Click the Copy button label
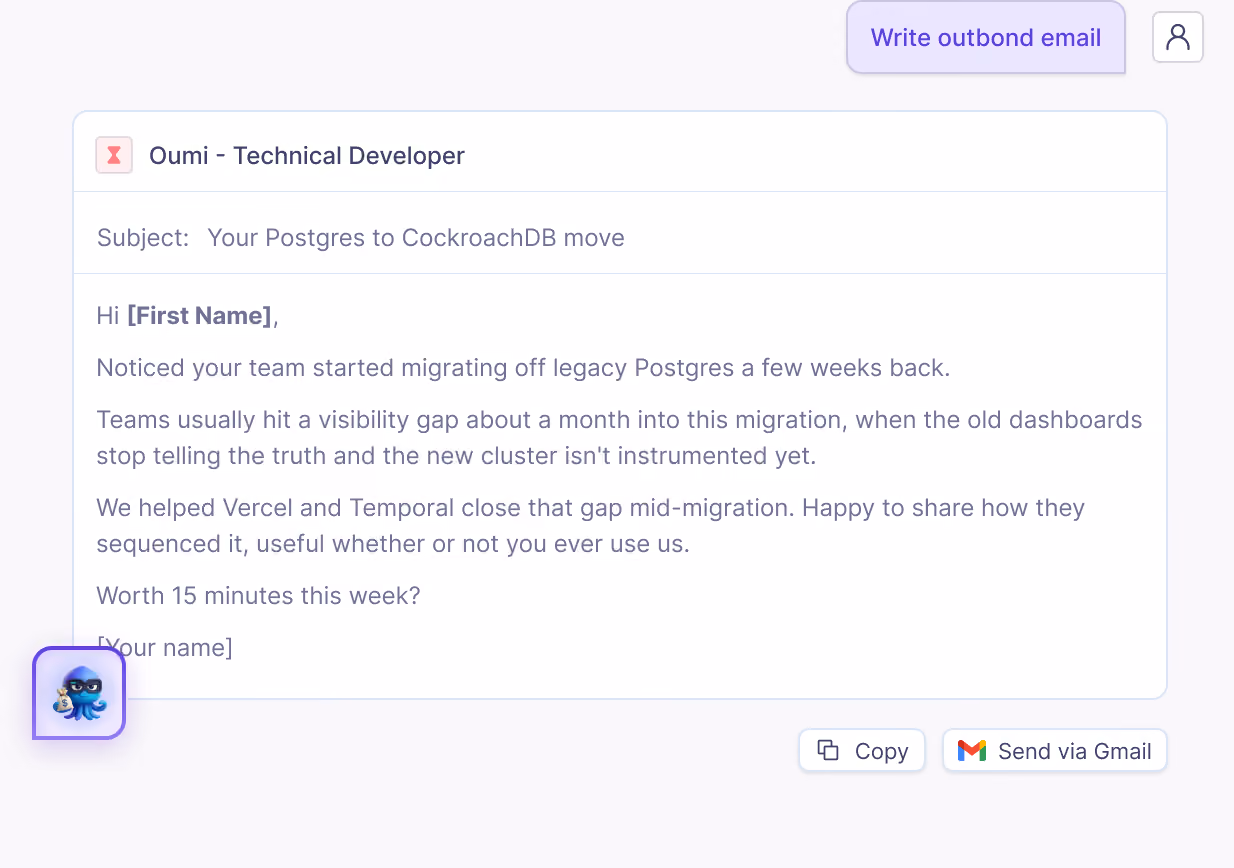This screenshot has width=1234, height=868. point(881,751)
